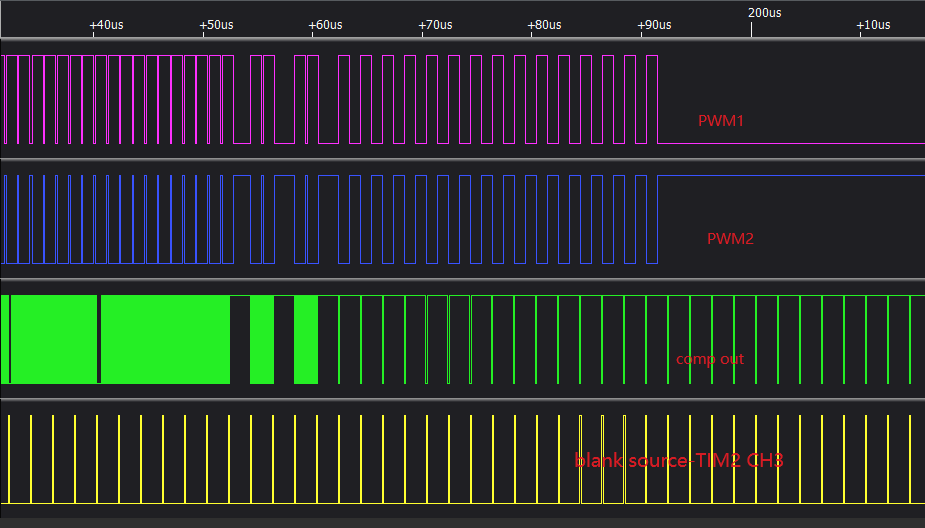
Task: Click the 200us time ruler marker
Action: pyautogui.click(x=765, y=12)
